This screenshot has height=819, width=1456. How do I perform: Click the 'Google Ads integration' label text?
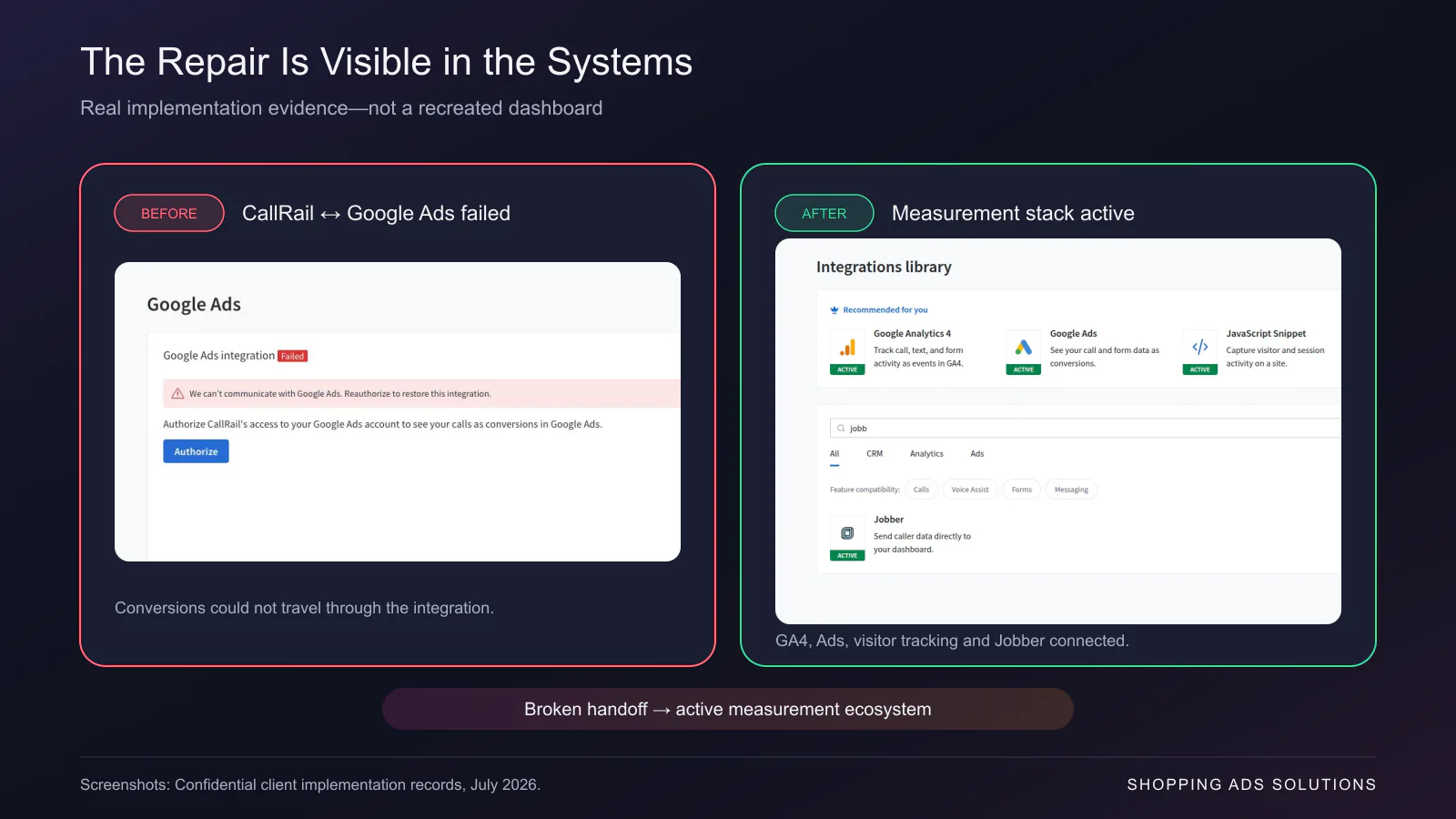click(x=218, y=356)
